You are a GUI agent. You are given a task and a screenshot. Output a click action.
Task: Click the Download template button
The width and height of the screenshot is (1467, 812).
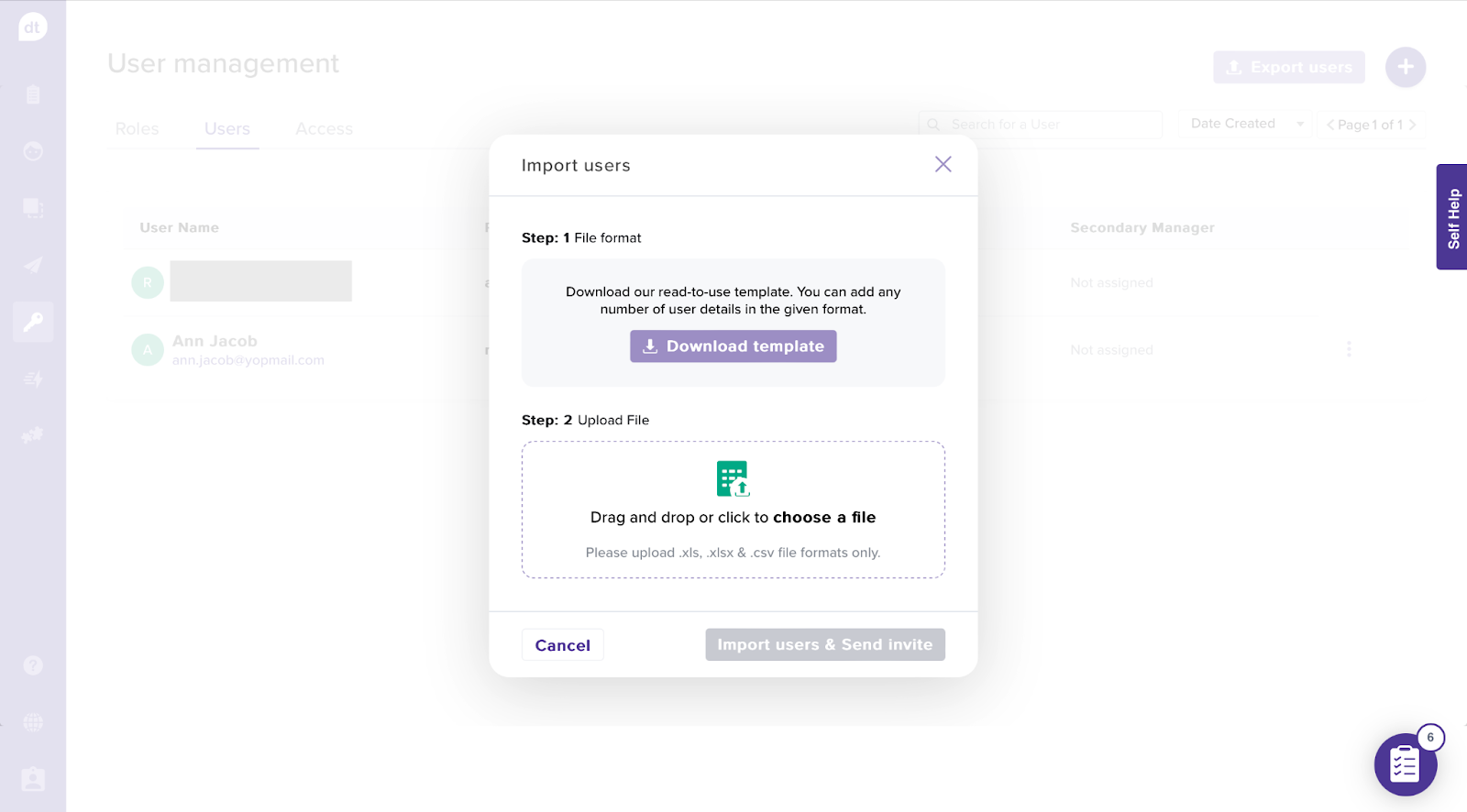[733, 346]
